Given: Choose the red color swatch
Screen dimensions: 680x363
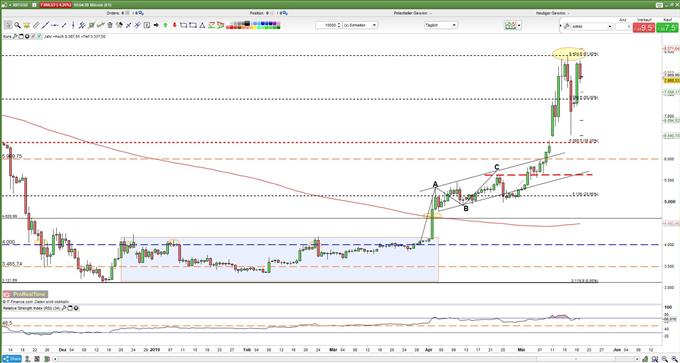Looking at the screenshot, I should [231, 27].
